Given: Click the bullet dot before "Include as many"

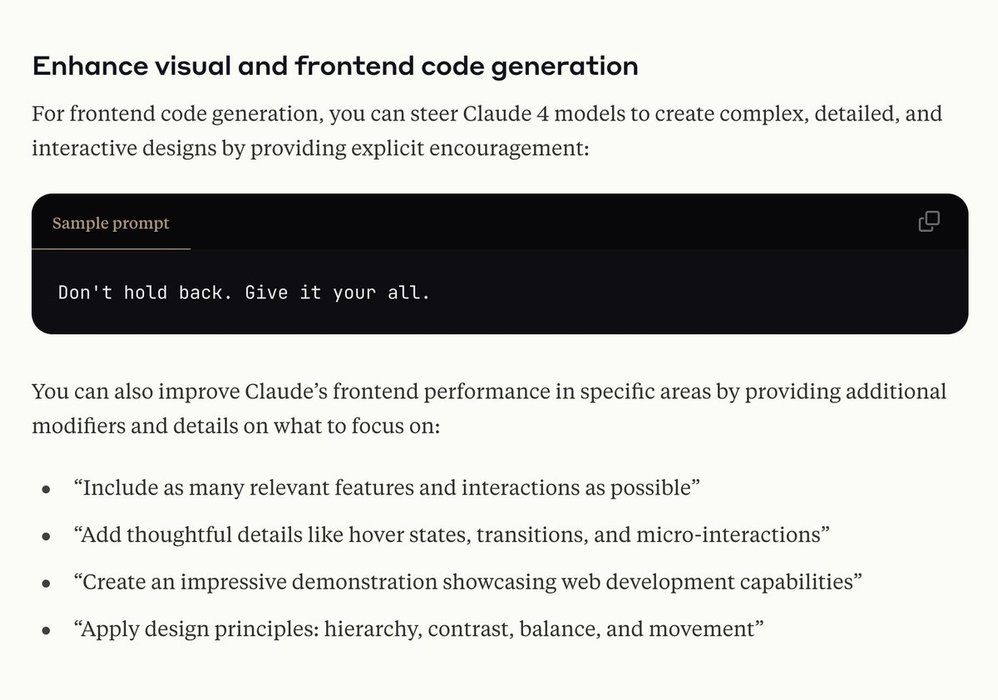Looking at the screenshot, I should tap(46, 490).
